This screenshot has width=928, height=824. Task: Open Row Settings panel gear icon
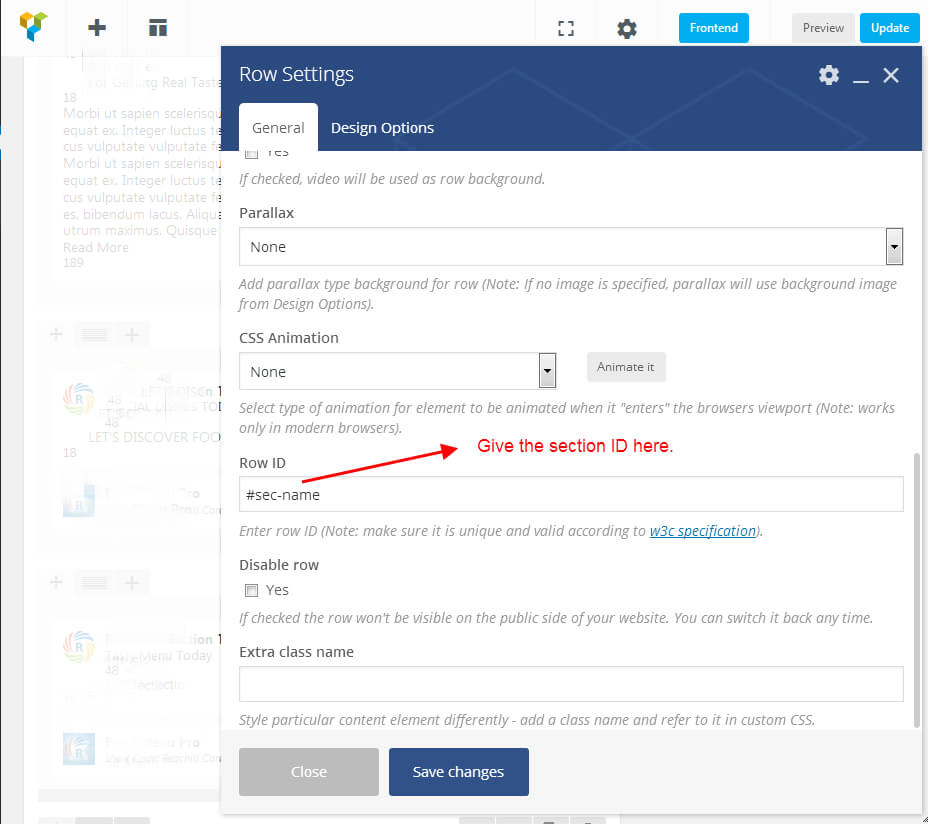click(829, 75)
